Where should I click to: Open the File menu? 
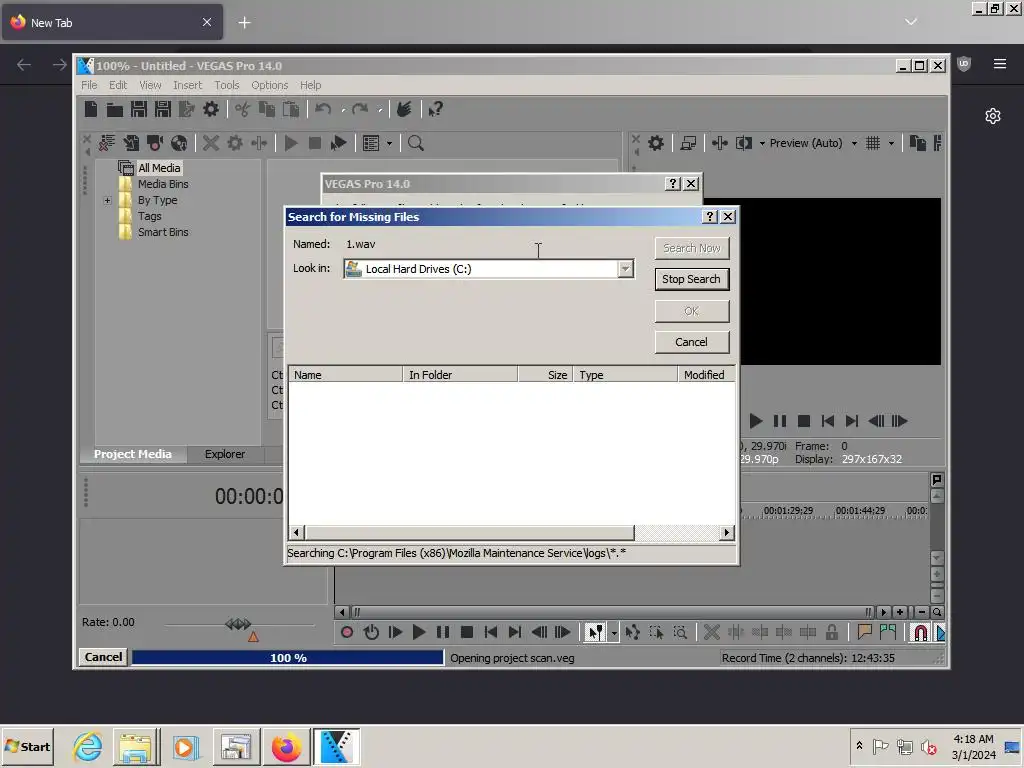pyautogui.click(x=89, y=85)
